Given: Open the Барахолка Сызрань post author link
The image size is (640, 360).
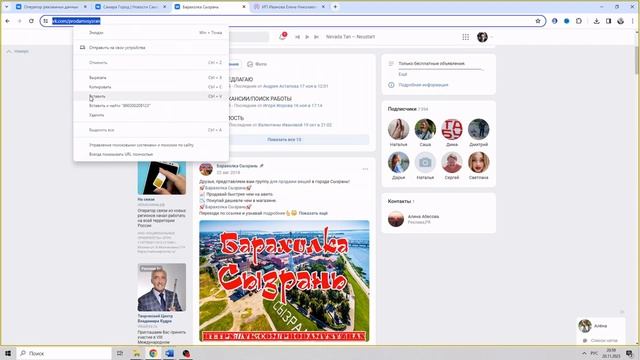Looking at the screenshot, I should (x=237, y=166).
